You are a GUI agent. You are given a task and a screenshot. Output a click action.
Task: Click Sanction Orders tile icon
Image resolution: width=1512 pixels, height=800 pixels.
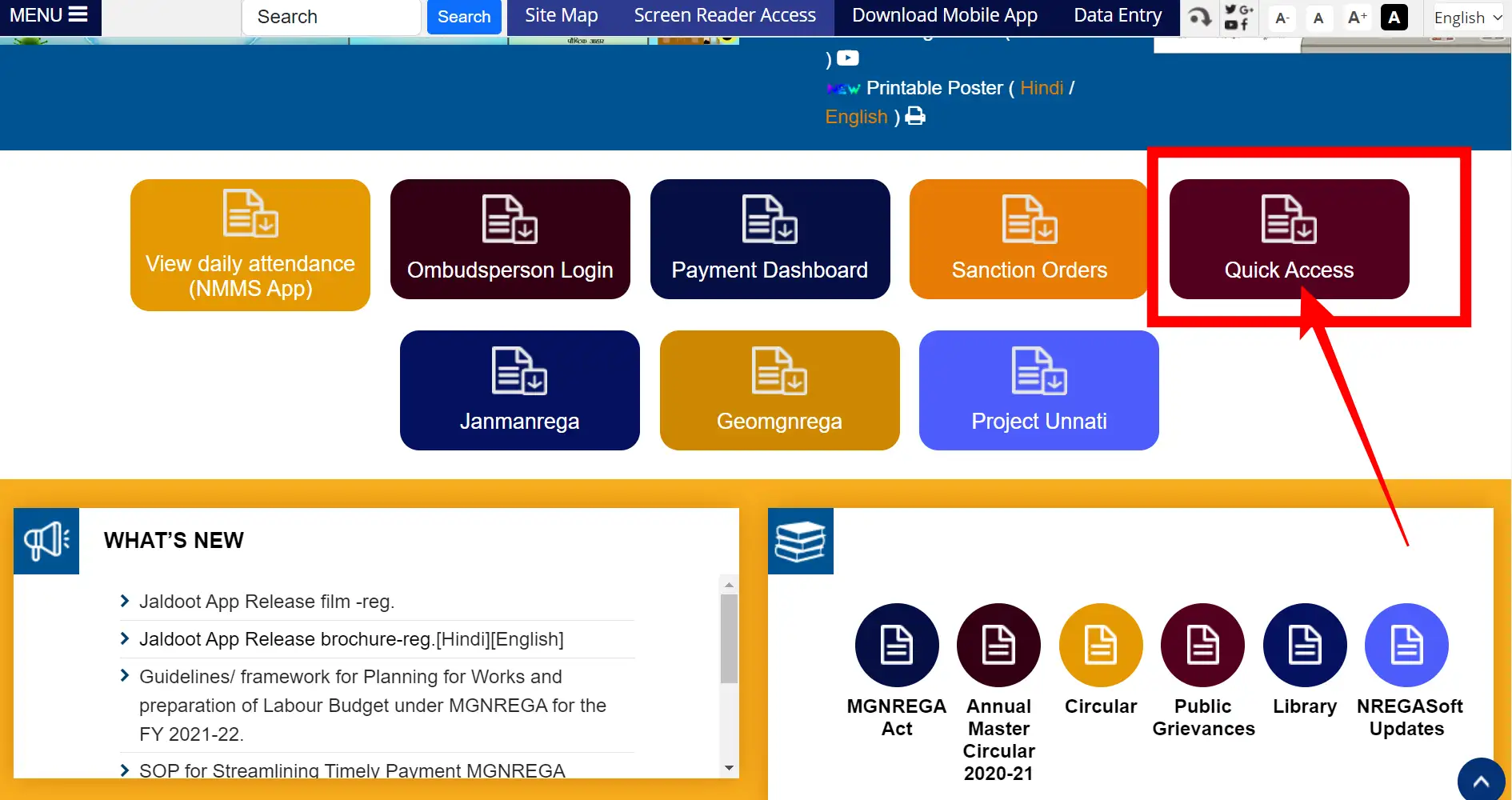(1030, 219)
